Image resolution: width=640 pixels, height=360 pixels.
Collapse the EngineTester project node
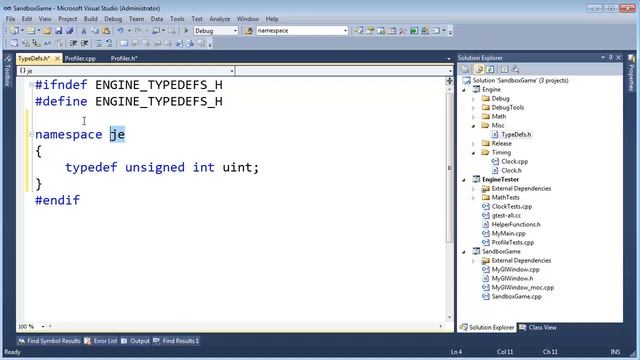(x=464, y=180)
